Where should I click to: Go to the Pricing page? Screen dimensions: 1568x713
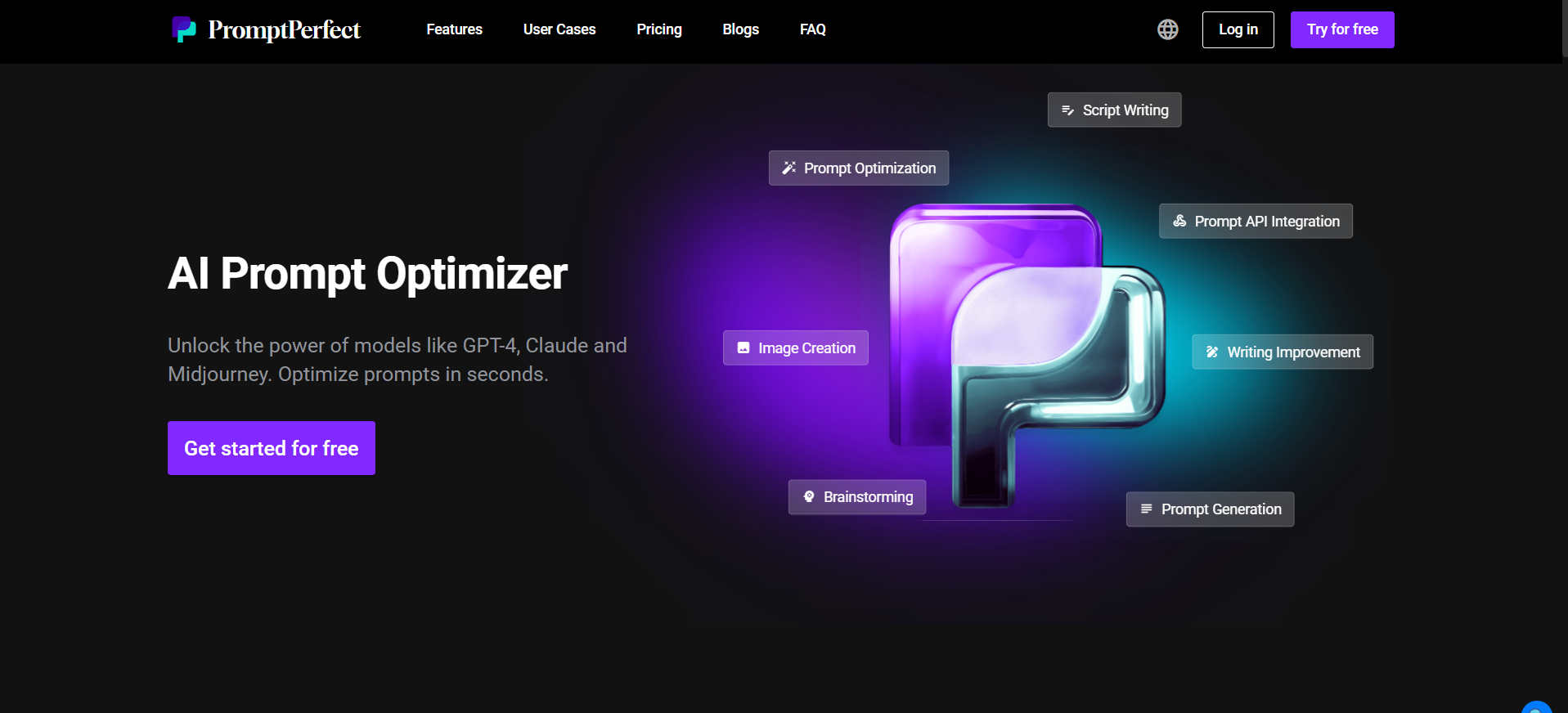coord(659,29)
